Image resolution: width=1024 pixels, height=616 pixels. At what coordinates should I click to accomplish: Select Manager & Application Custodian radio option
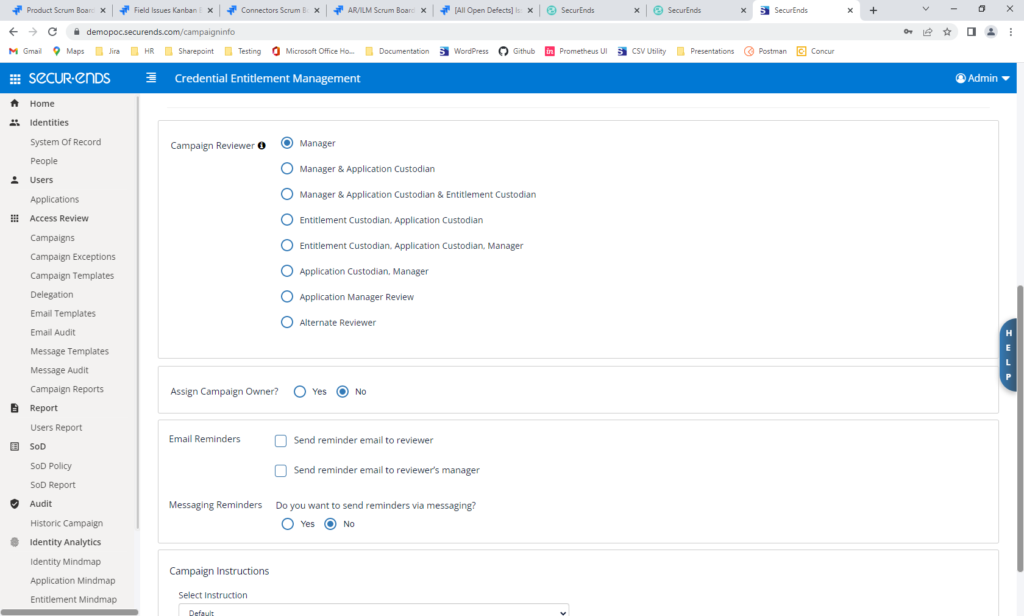287,169
